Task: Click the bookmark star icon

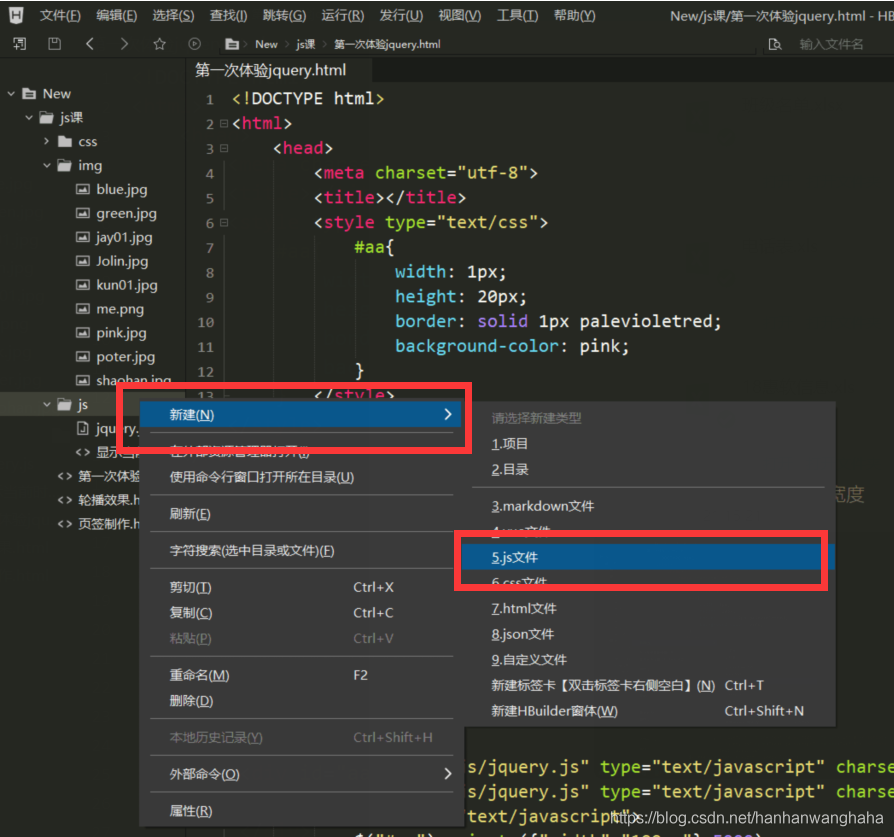Action: pos(159,44)
